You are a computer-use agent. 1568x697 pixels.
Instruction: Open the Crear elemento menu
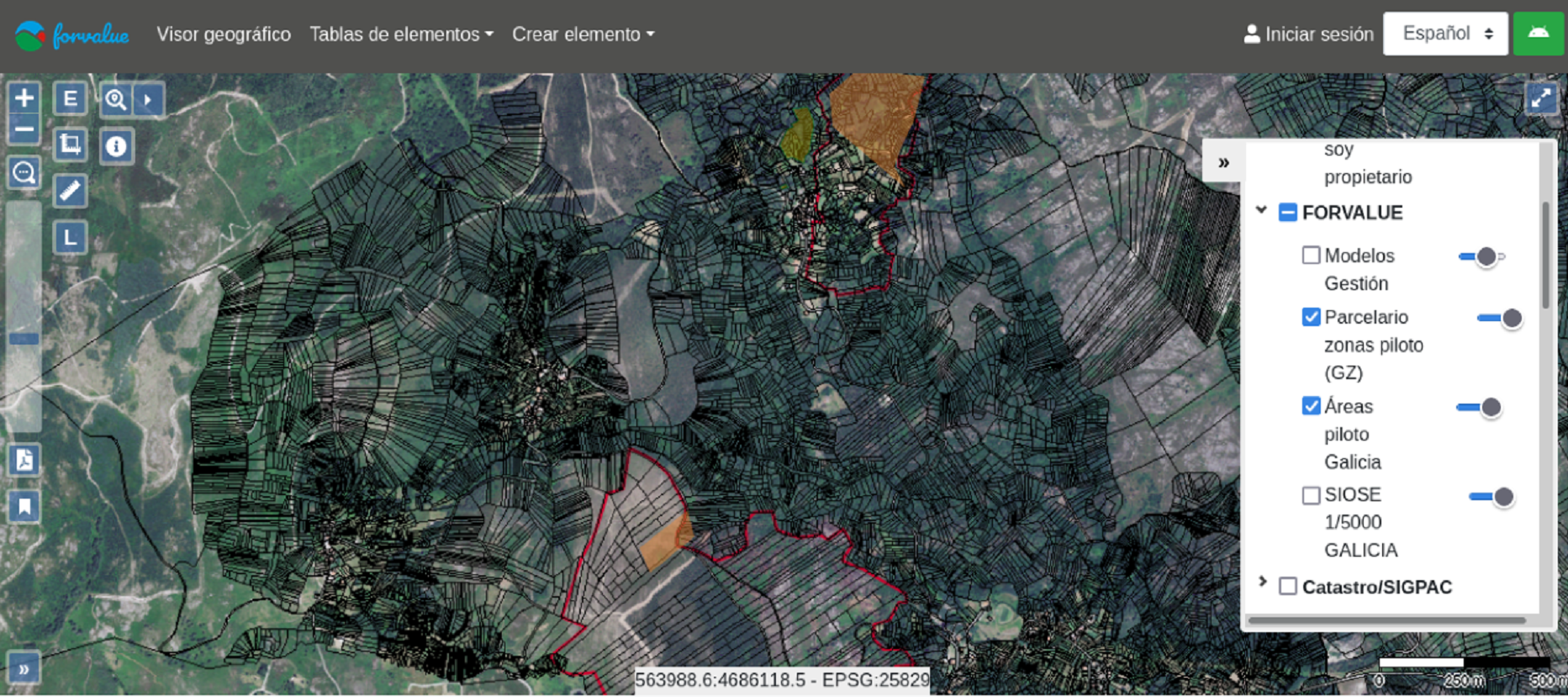583,34
